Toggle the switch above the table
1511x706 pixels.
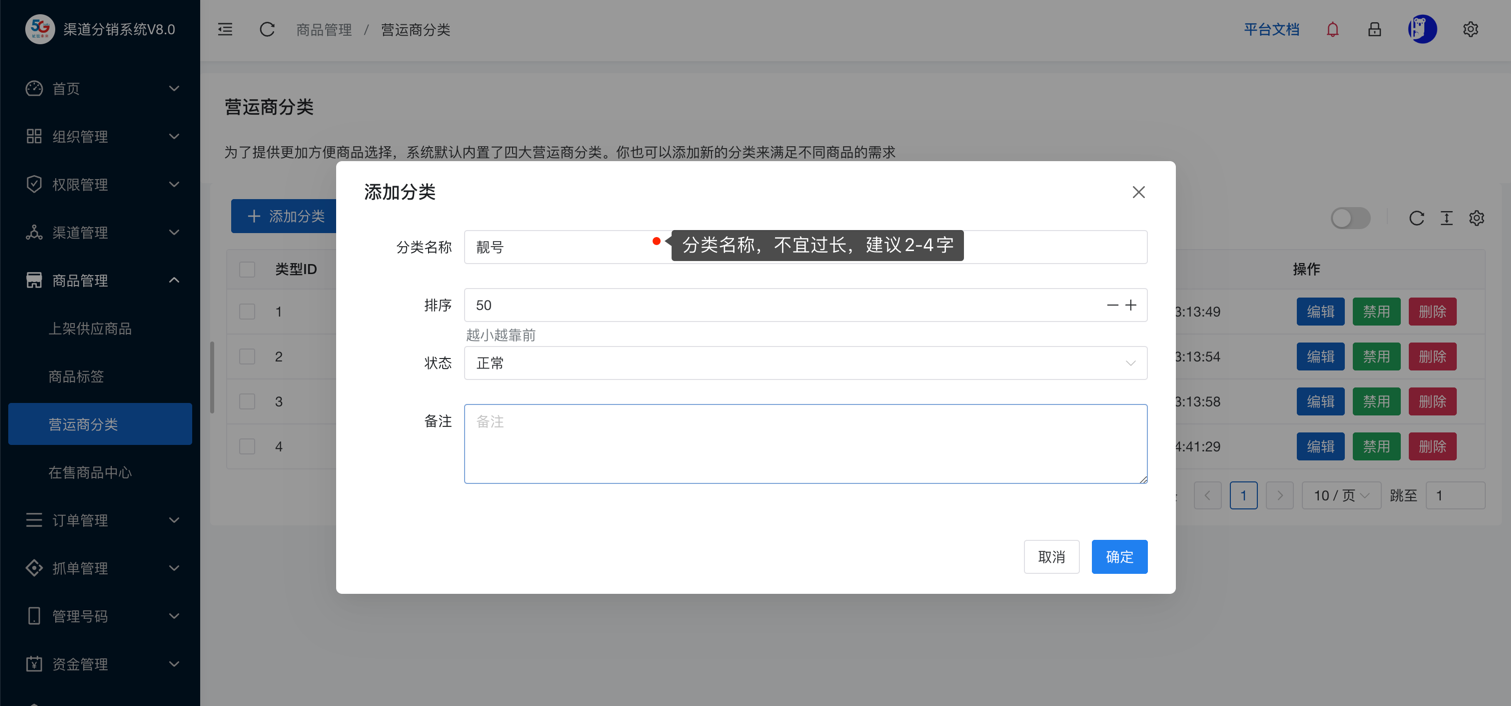tap(1349, 218)
